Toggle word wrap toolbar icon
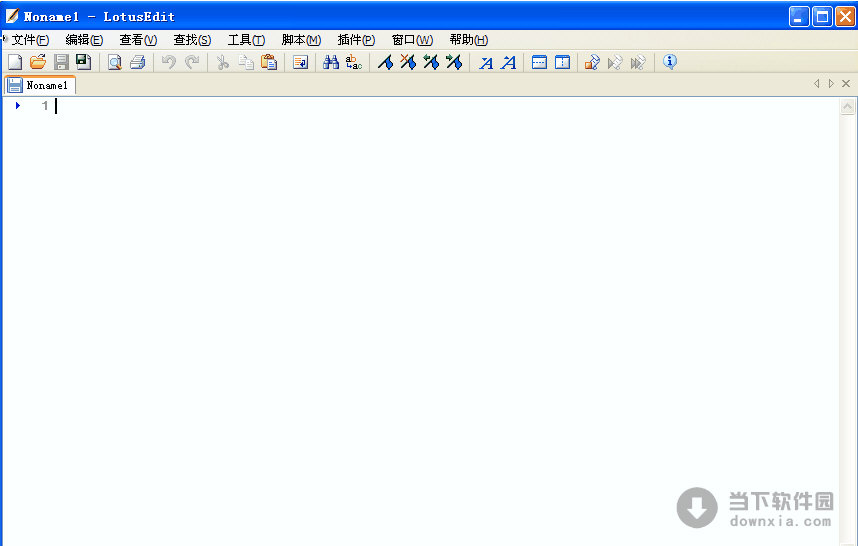Viewport: 858px width, 546px height. click(300, 62)
